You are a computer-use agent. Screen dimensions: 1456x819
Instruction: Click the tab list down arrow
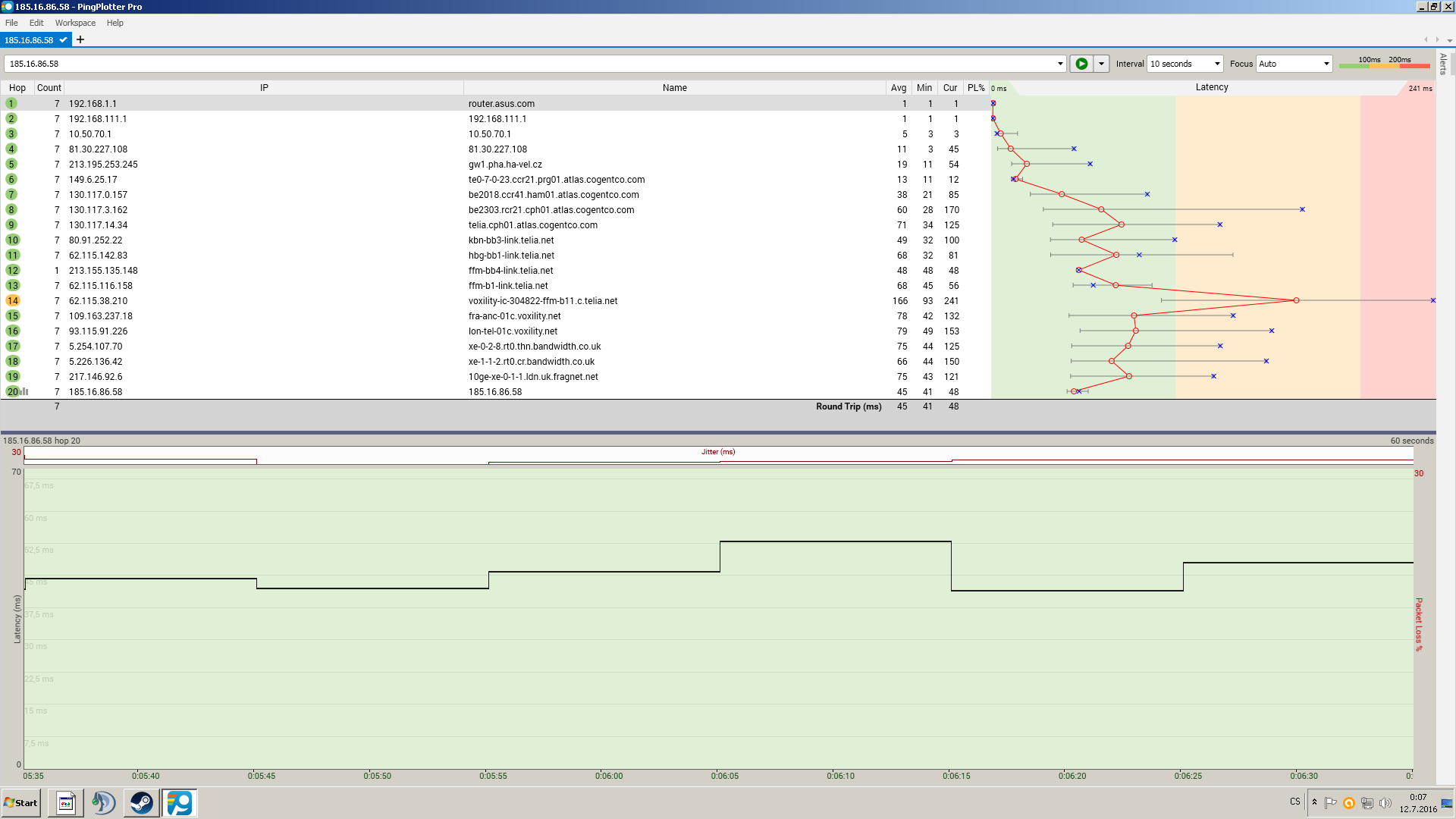click(1449, 40)
